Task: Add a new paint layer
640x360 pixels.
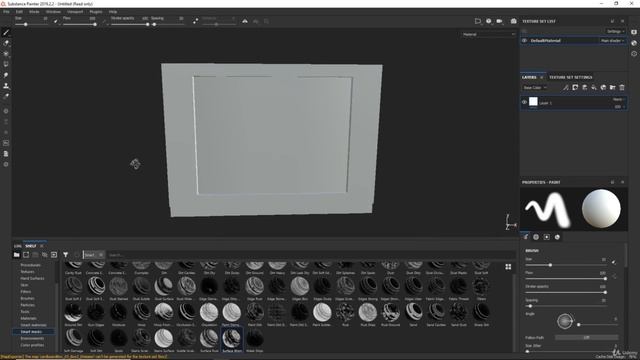Action: (584, 87)
